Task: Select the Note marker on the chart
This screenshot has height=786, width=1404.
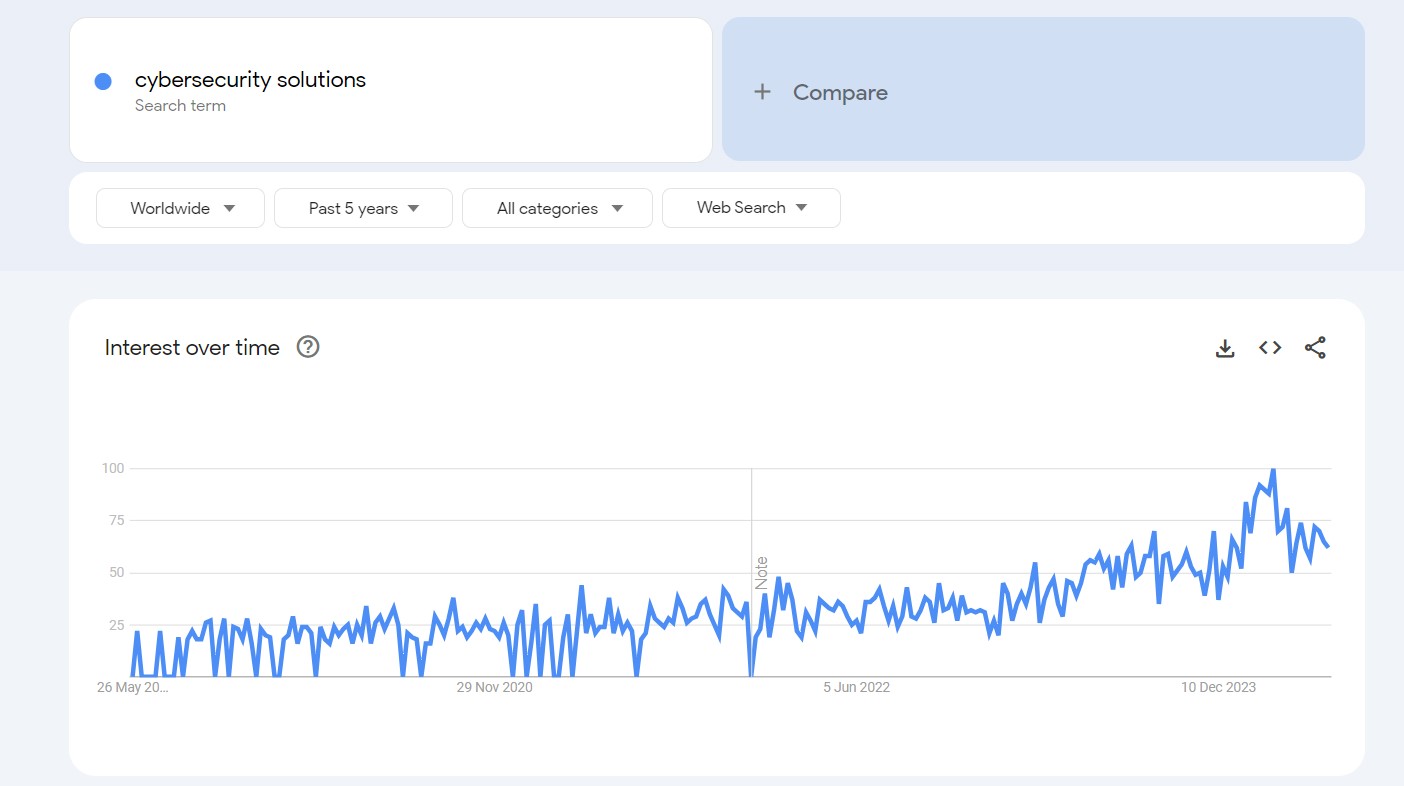Action: point(761,573)
